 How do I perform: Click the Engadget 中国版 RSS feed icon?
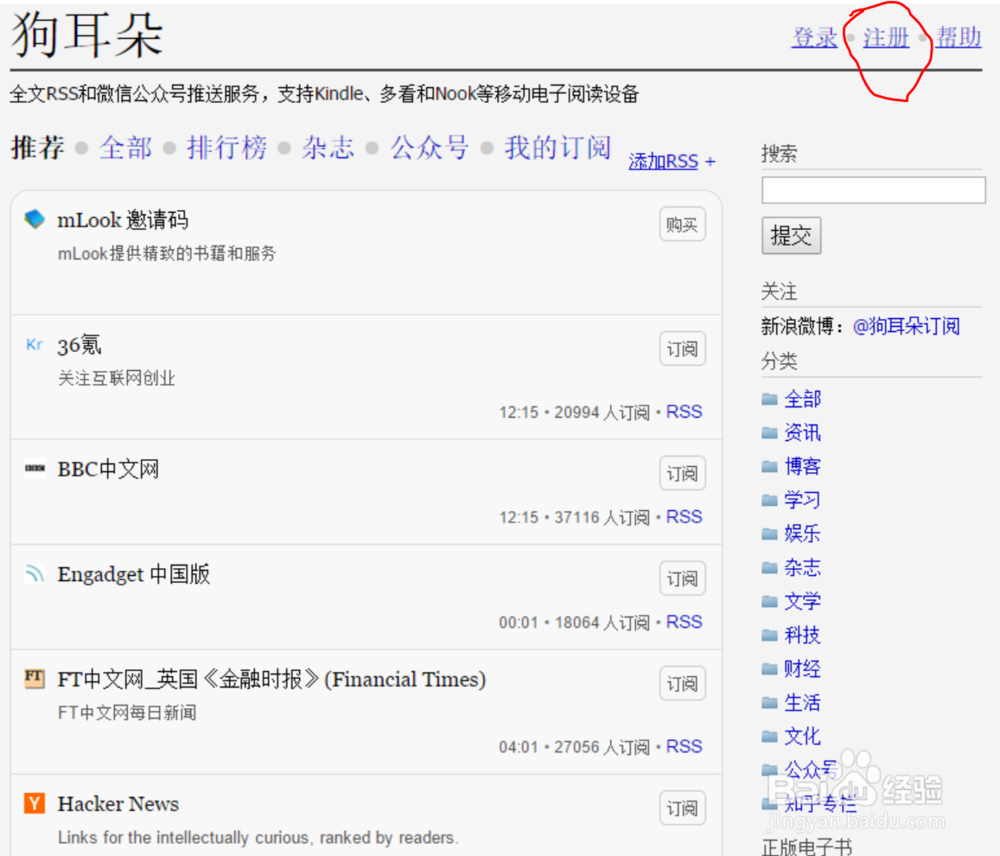click(34, 573)
